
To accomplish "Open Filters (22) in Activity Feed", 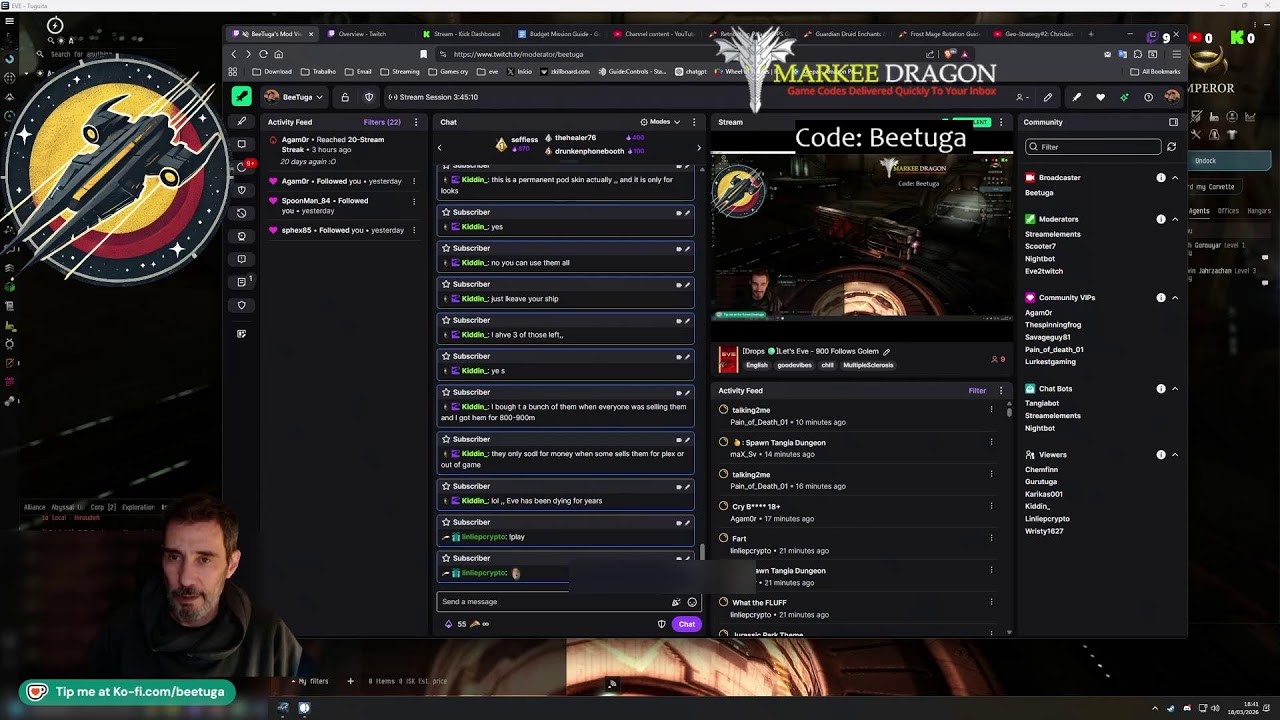I will [382, 122].
